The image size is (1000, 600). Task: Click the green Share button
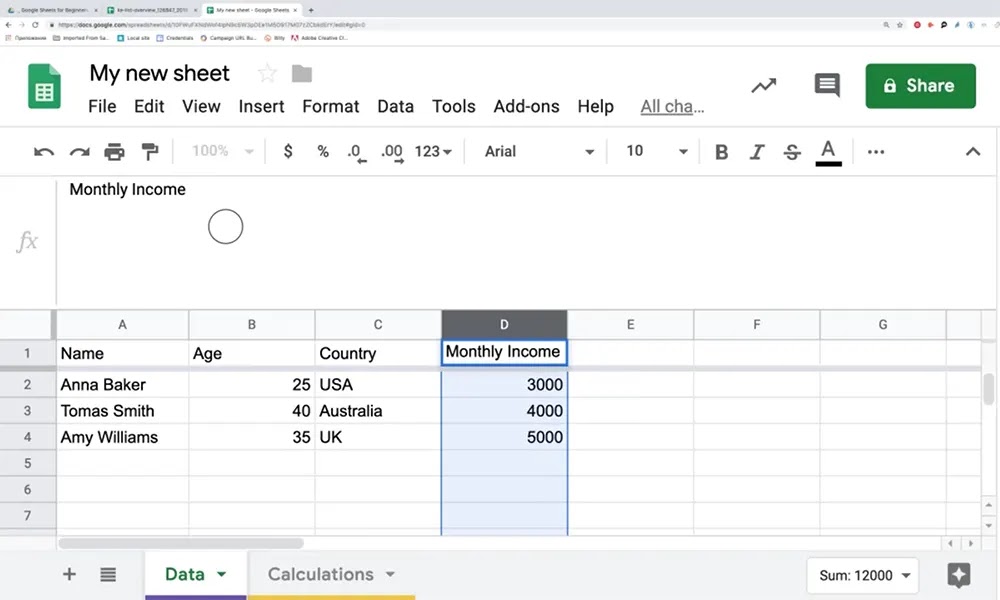(x=920, y=85)
